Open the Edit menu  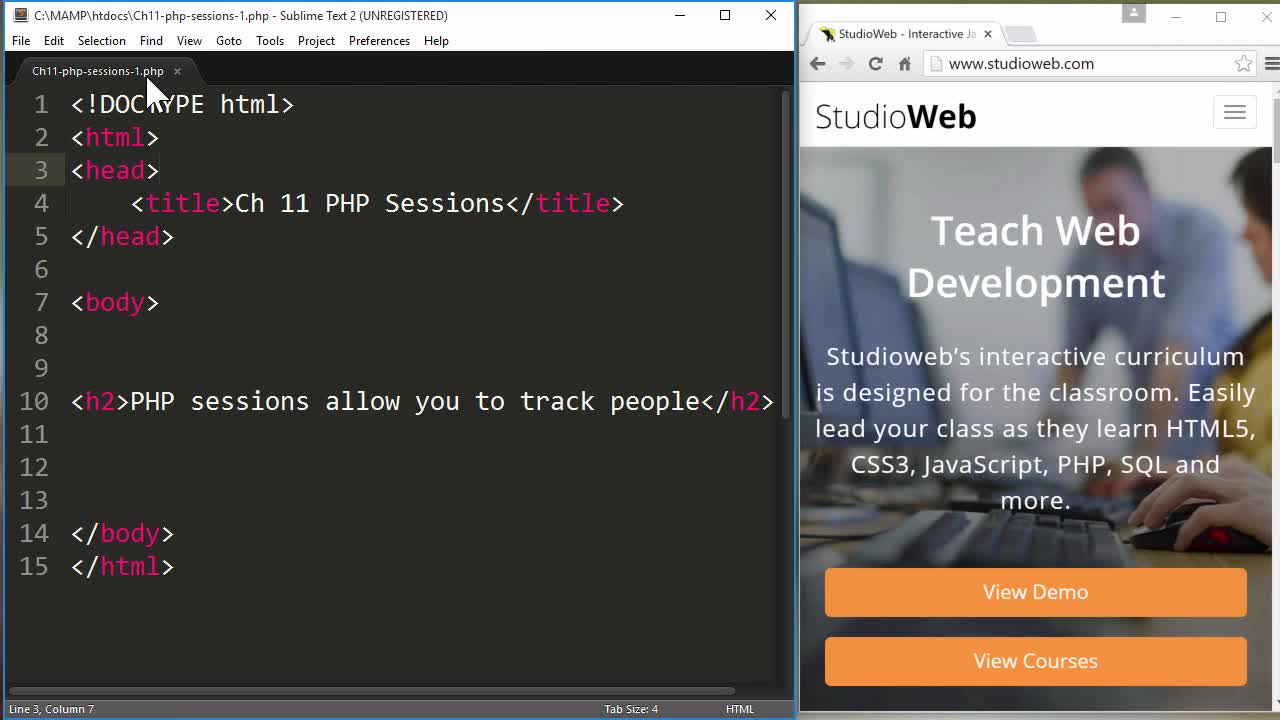tap(54, 41)
